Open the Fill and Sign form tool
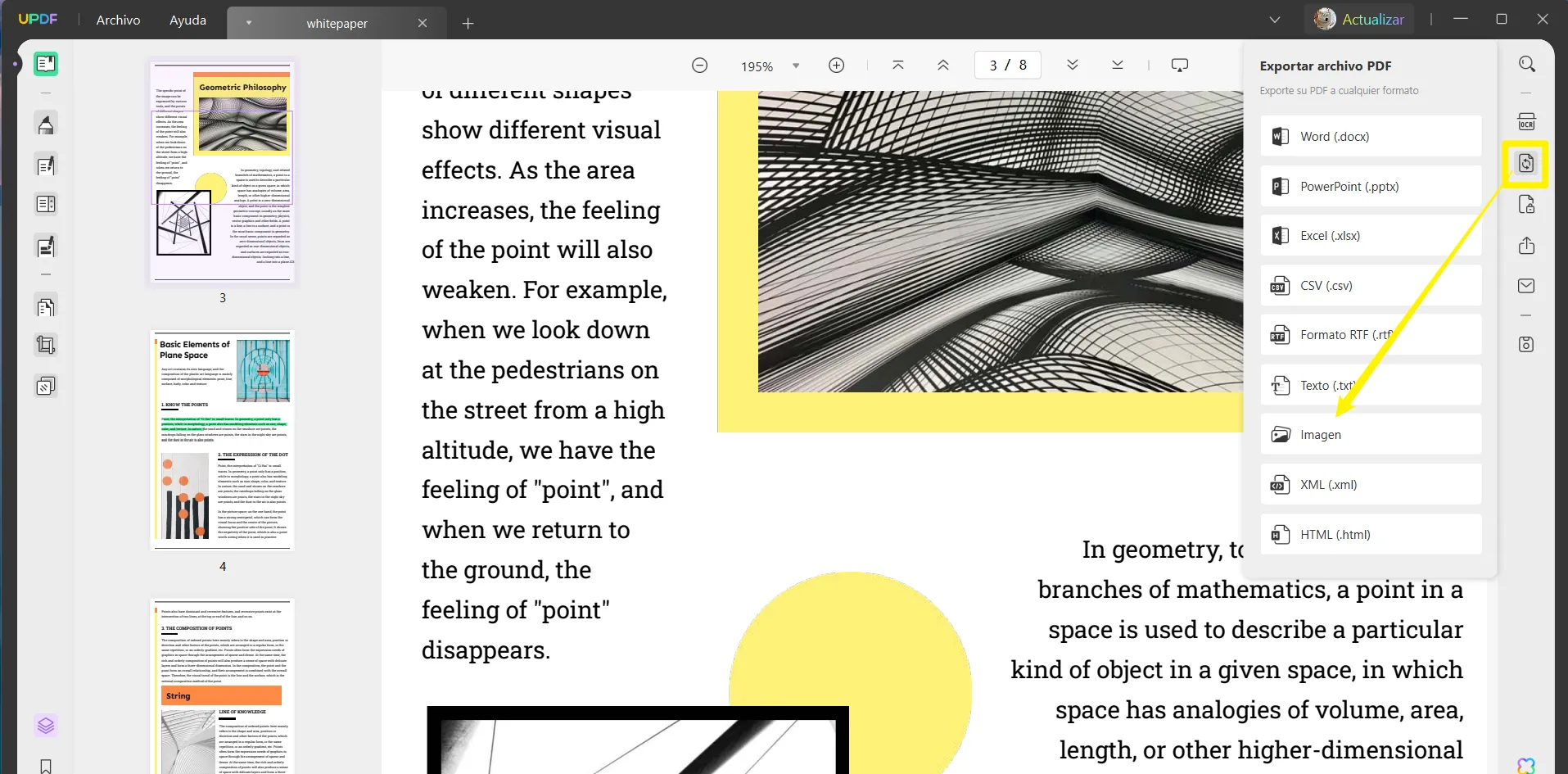1568x774 pixels. point(46,245)
